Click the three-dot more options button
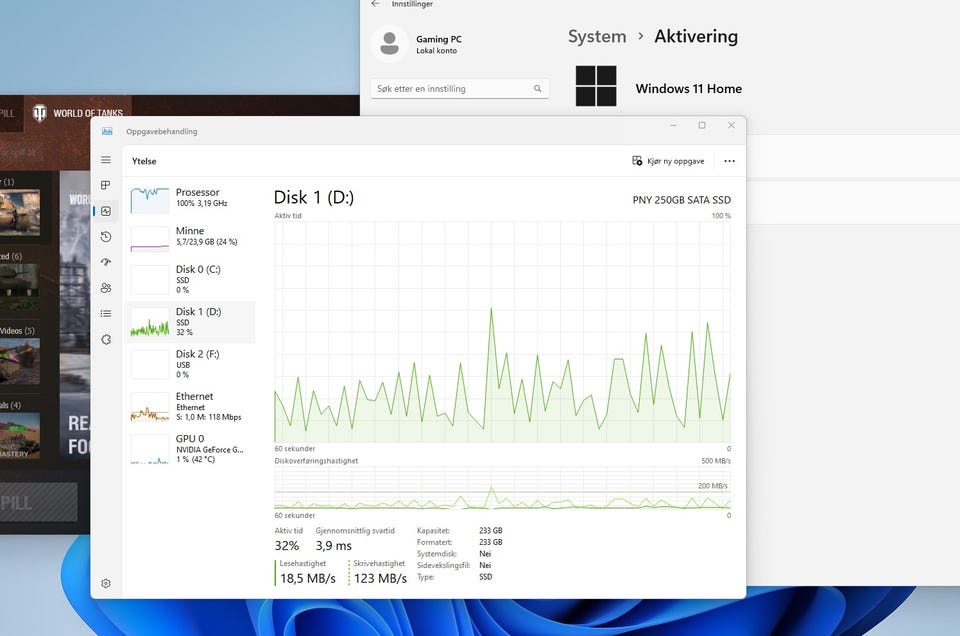This screenshot has height=636, width=960. (729, 161)
